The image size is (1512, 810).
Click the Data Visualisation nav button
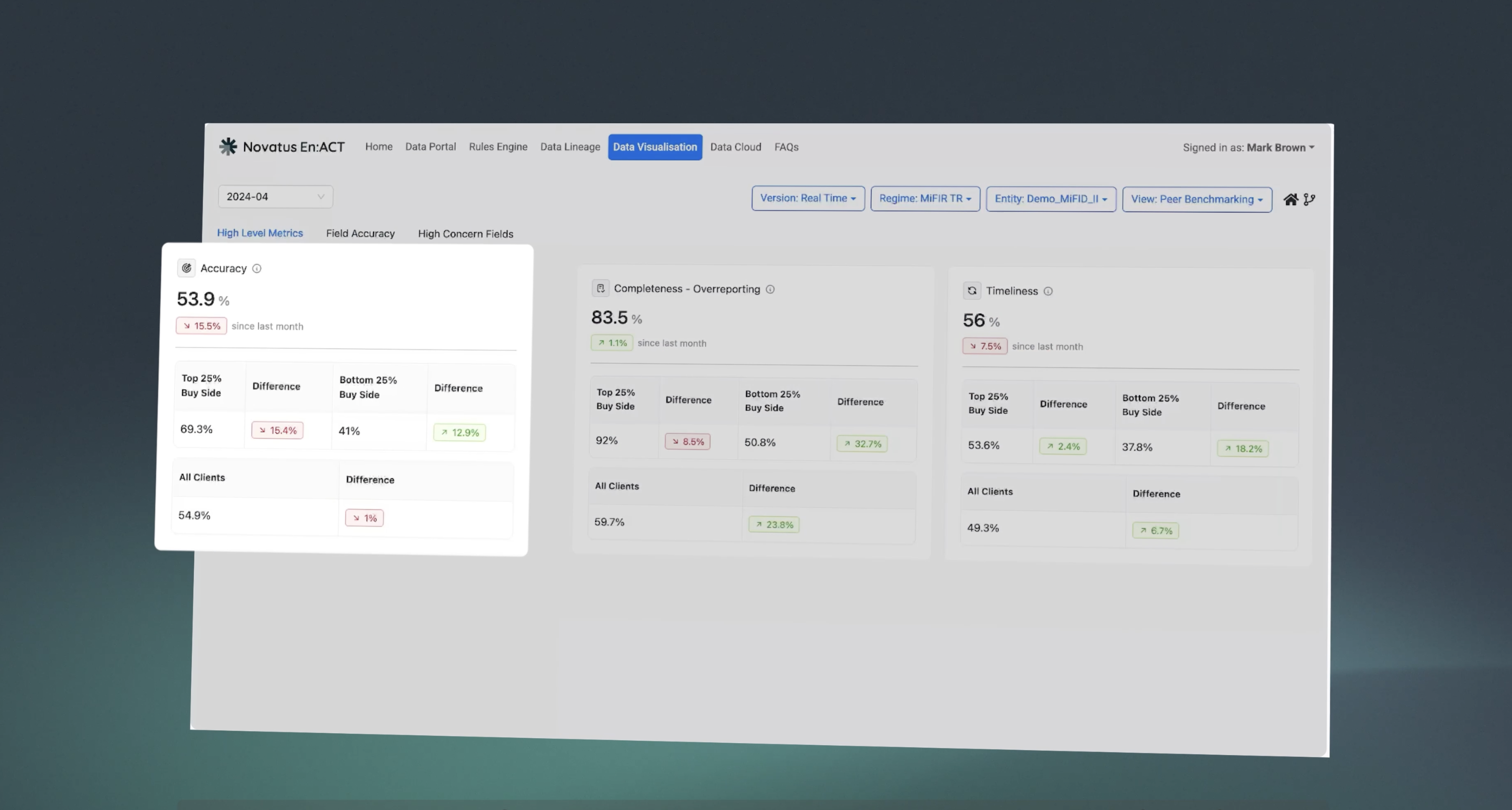point(655,147)
